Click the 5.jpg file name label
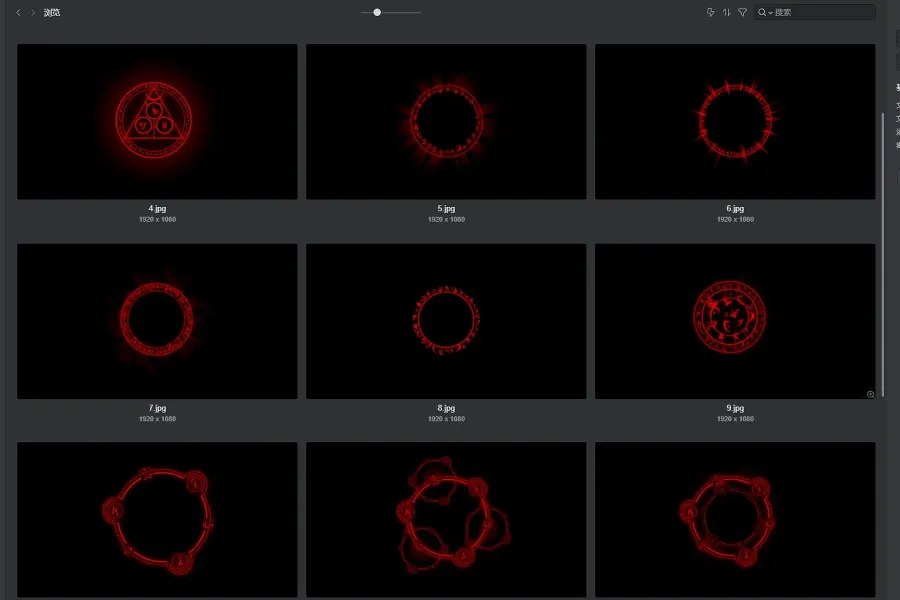The height and width of the screenshot is (600, 900). point(446,209)
